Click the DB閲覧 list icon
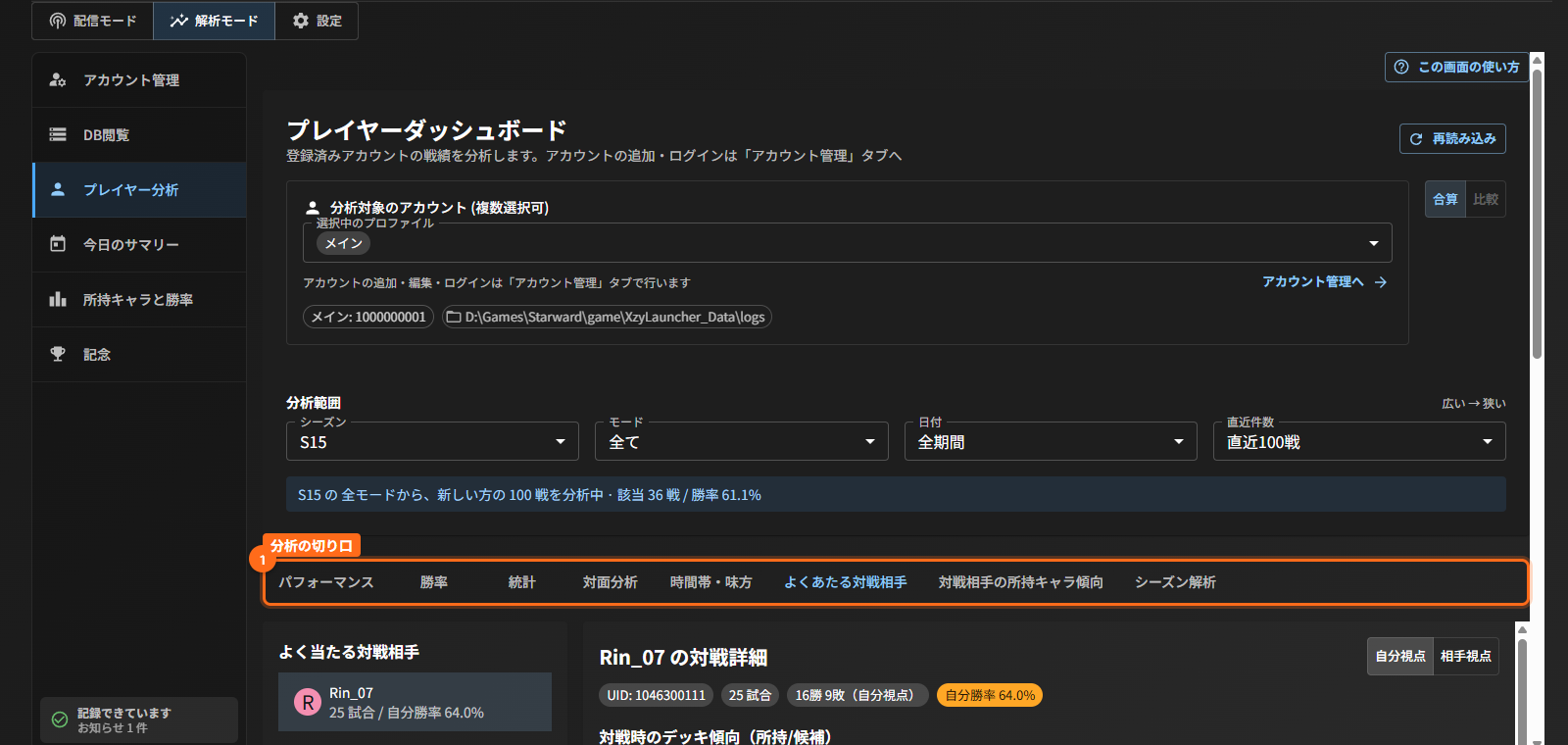This screenshot has height=745, width=1568. [x=58, y=134]
